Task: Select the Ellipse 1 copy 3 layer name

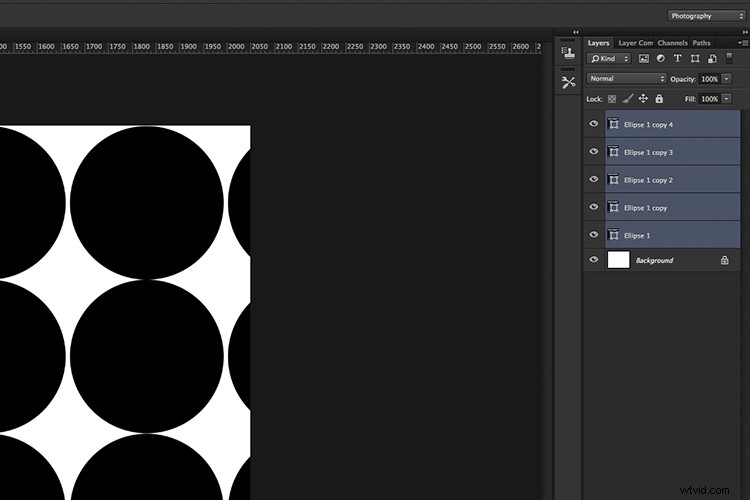Action: pos(648,152)
